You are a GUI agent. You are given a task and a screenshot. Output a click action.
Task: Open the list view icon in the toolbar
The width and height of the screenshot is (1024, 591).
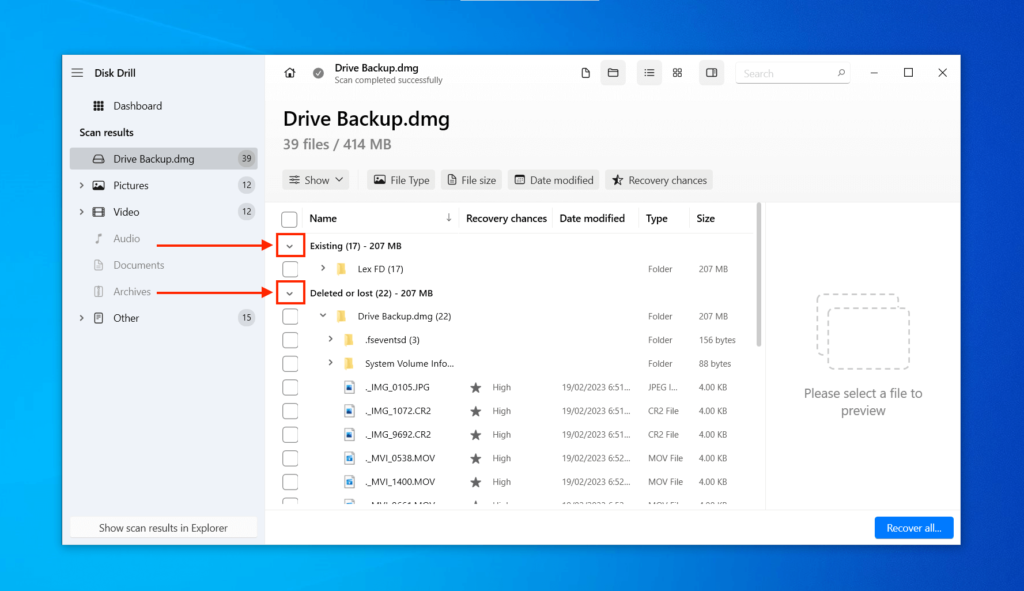(x=649, y=72)
